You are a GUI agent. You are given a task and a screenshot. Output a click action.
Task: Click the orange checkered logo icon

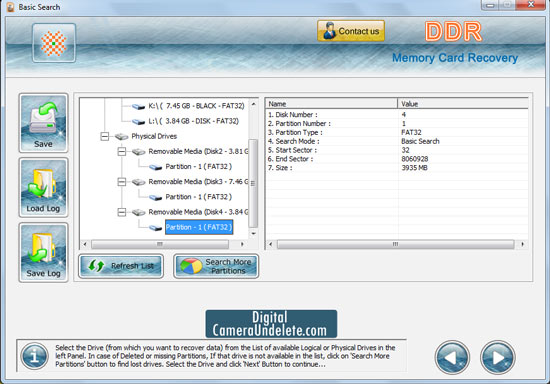[54, 43]
